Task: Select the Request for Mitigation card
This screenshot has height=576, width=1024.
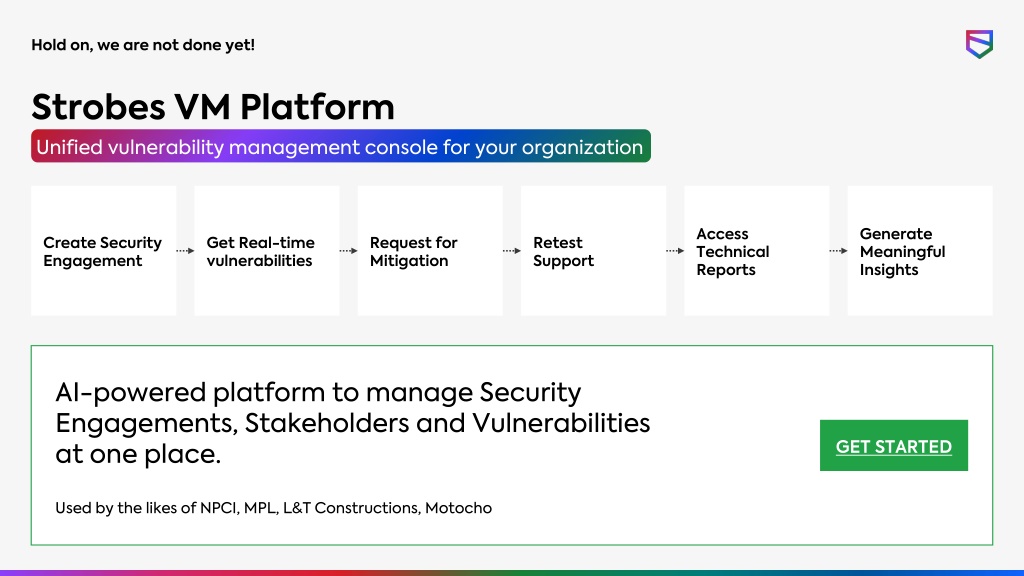Action: click(430, 251)
